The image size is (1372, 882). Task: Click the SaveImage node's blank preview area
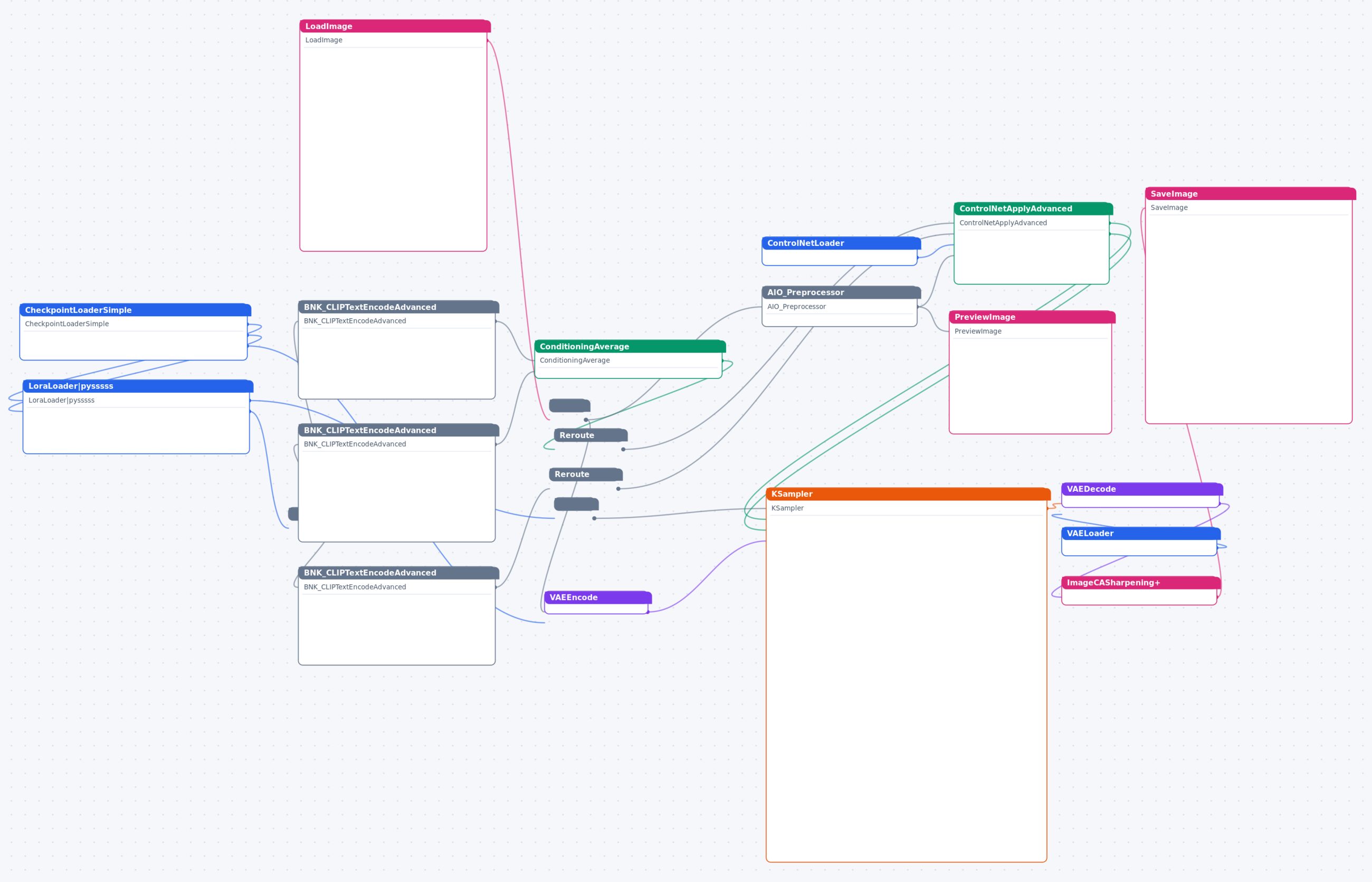pos(1249,318)
